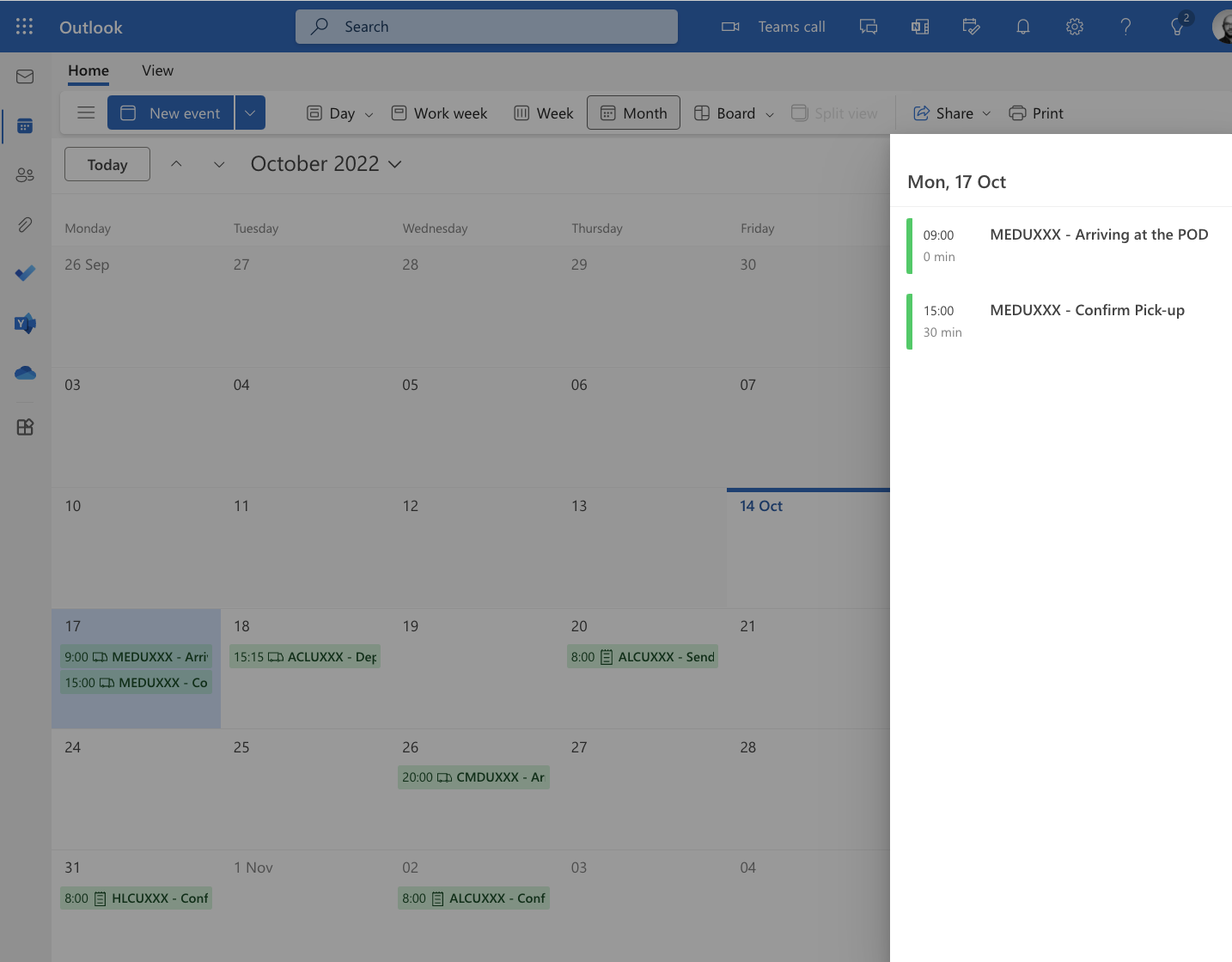1232x962 pixels.
Task: Open the Day view dropdown chevron
Action: coord(368,113)
